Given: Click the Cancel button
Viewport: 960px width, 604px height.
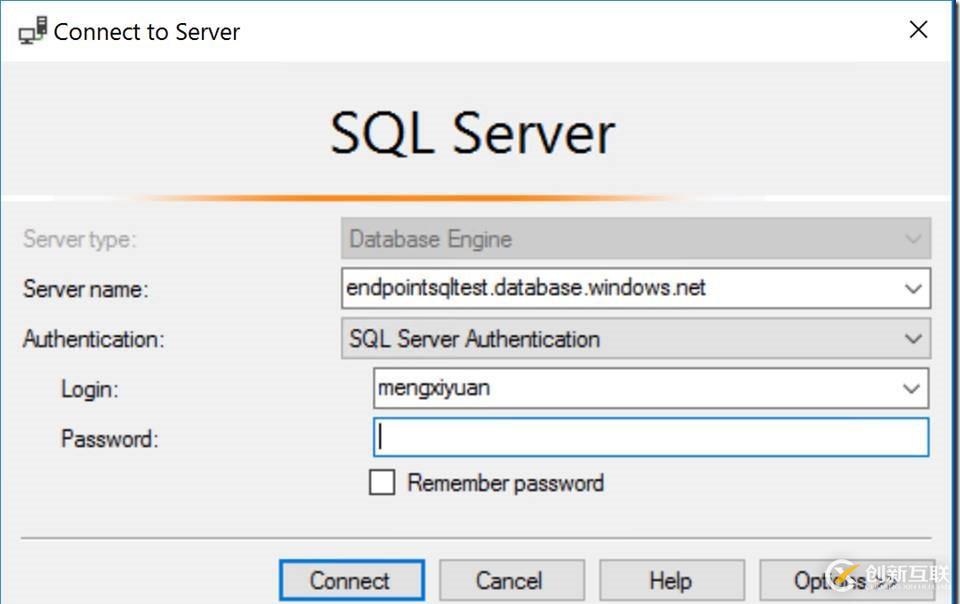Looking at the screenshot, I should pyautogui.click(x=511, y=580).
